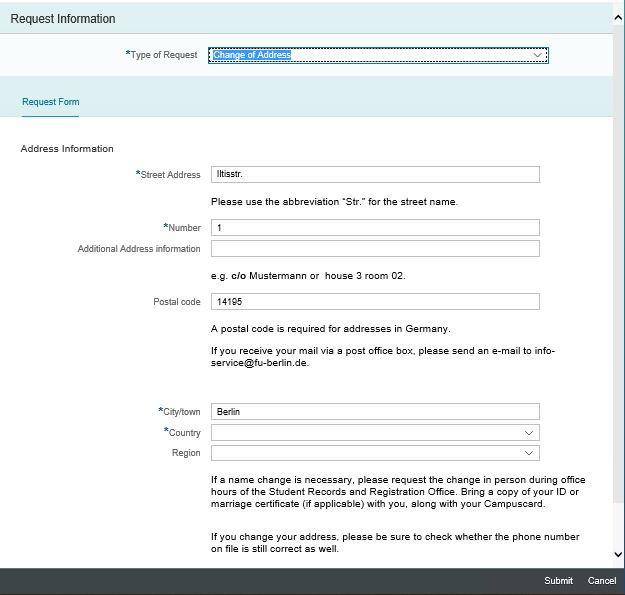This screenshot has width=625, height=595.
Task: Expand the Region dropdown chevron
Action: click(529, 453)
